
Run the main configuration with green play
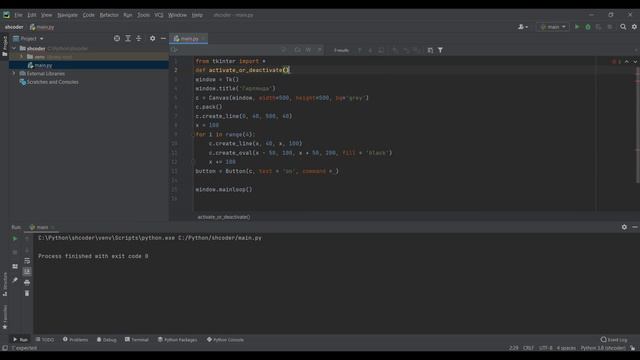click(577, 27)
